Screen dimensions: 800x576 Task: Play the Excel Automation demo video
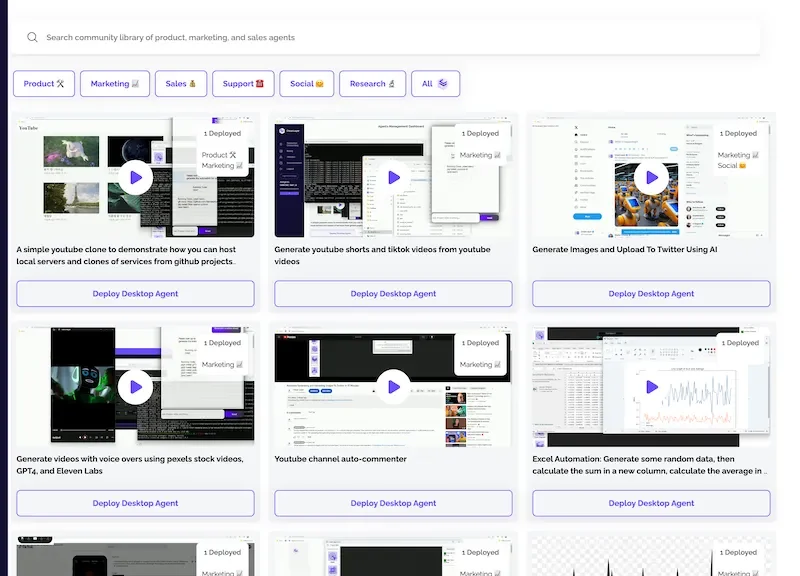(652, 386)
